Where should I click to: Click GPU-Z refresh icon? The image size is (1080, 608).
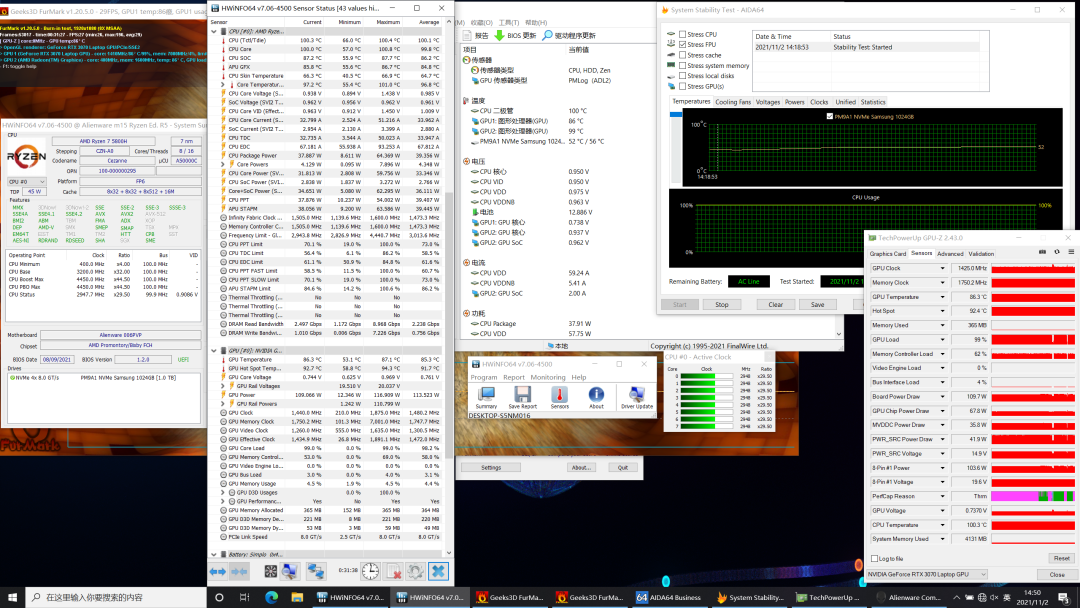point(1057,253)
